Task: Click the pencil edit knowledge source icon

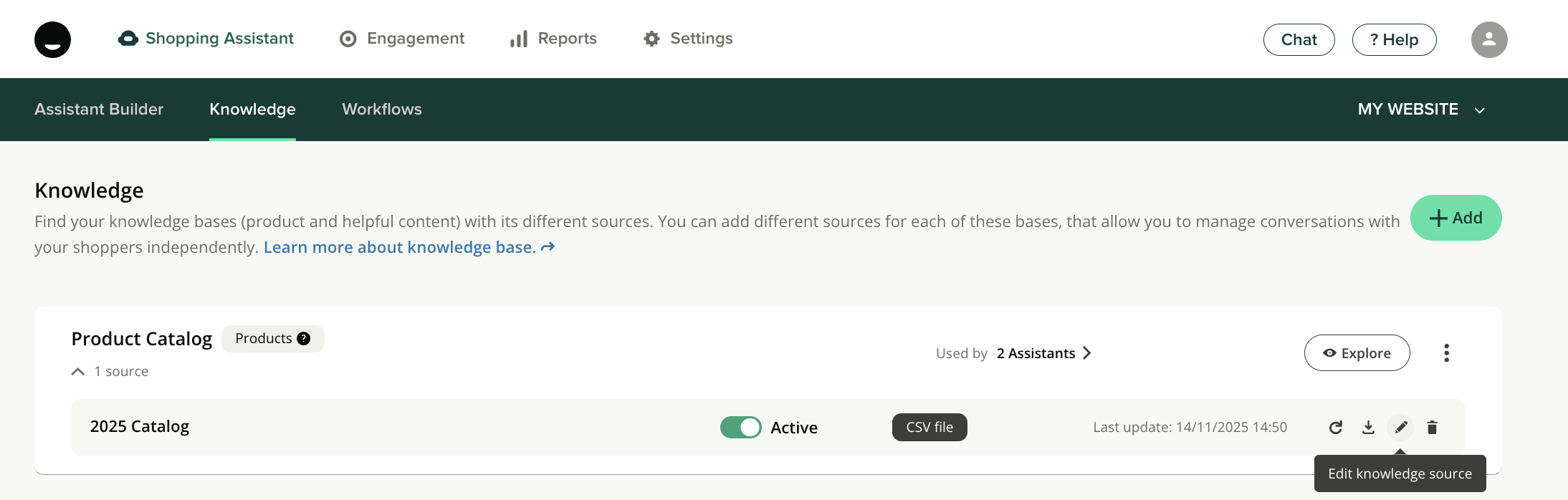Action: (1400, 428)
